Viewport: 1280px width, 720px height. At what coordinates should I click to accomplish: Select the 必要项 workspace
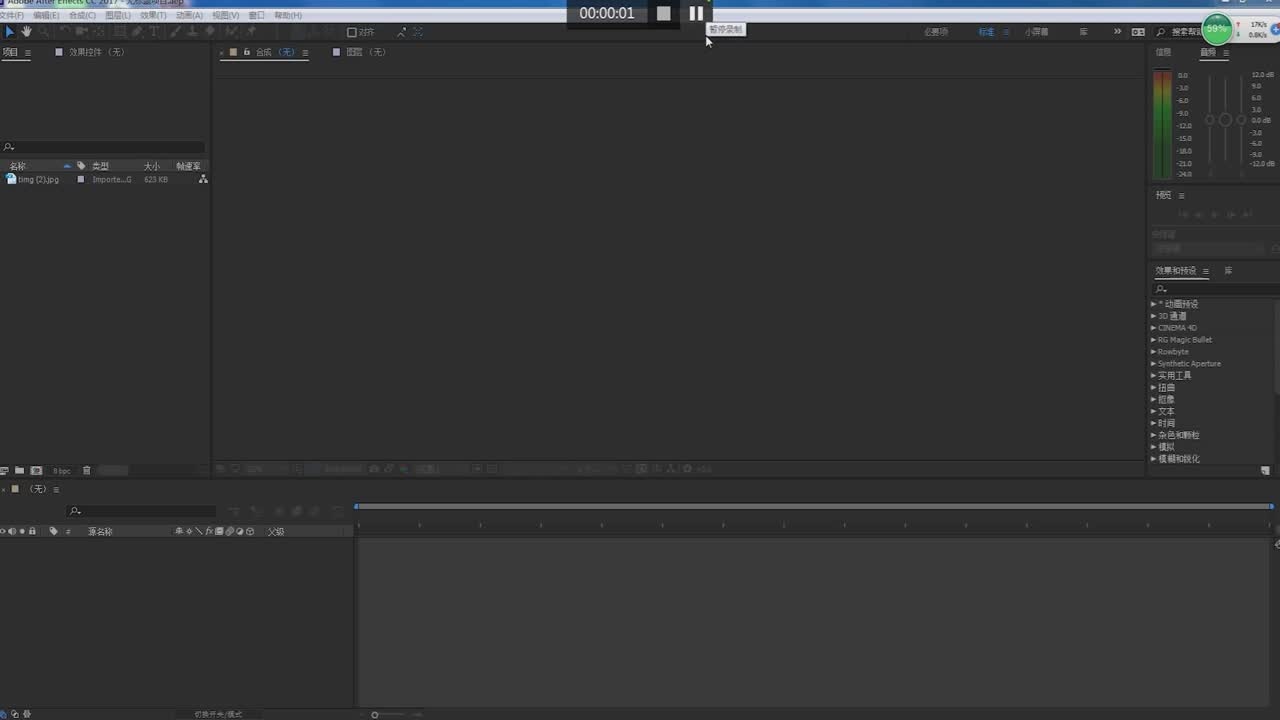936,32
